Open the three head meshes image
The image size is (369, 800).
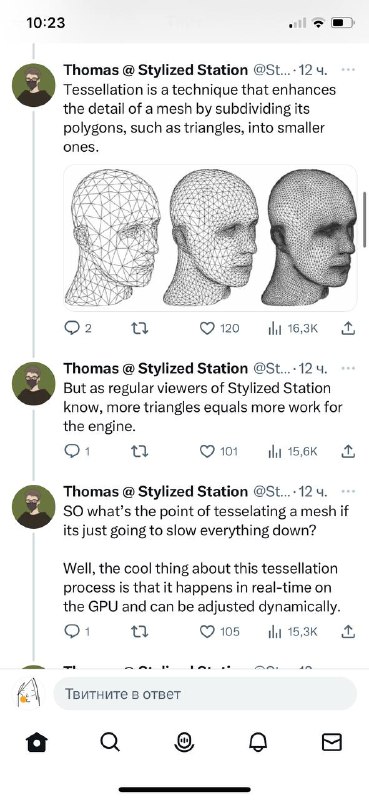point(210,238)
